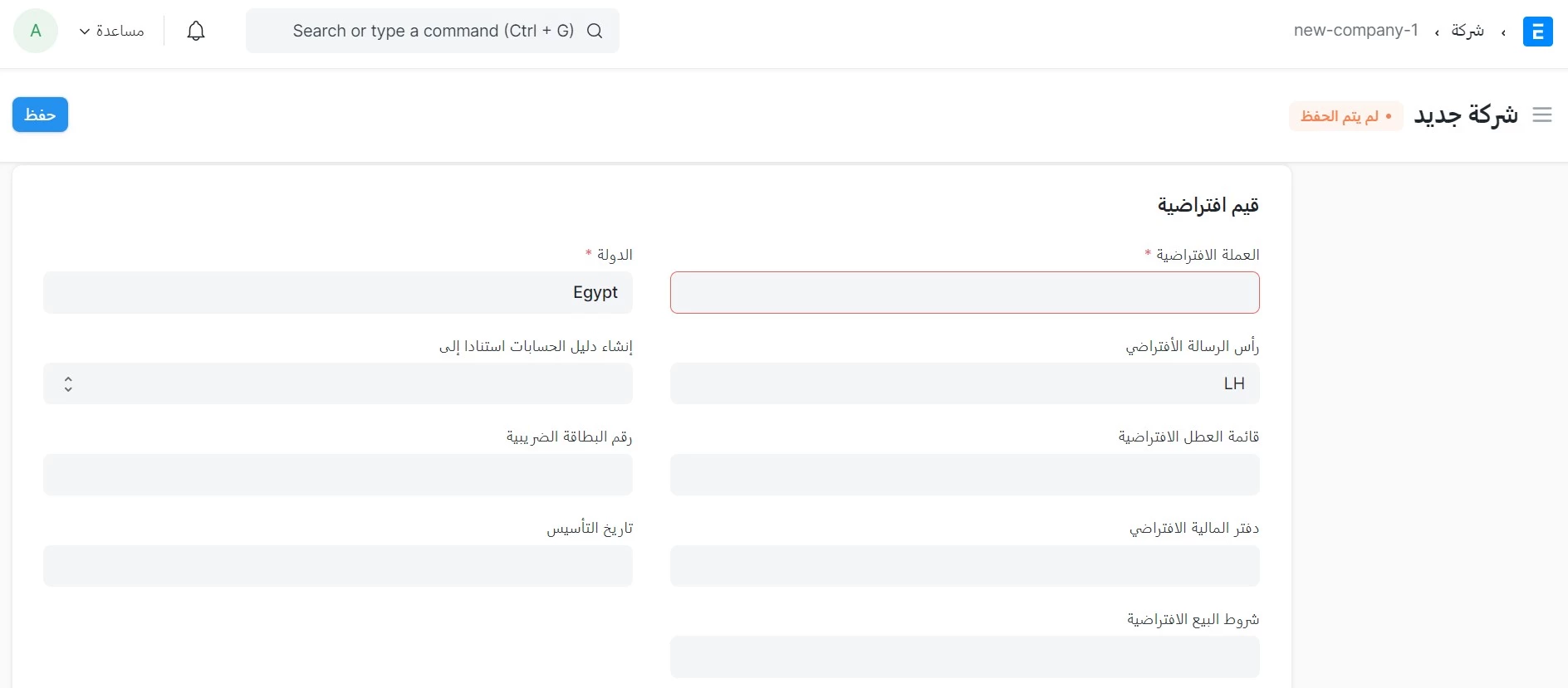Click the شركة جديد page title

point(1466,115)
